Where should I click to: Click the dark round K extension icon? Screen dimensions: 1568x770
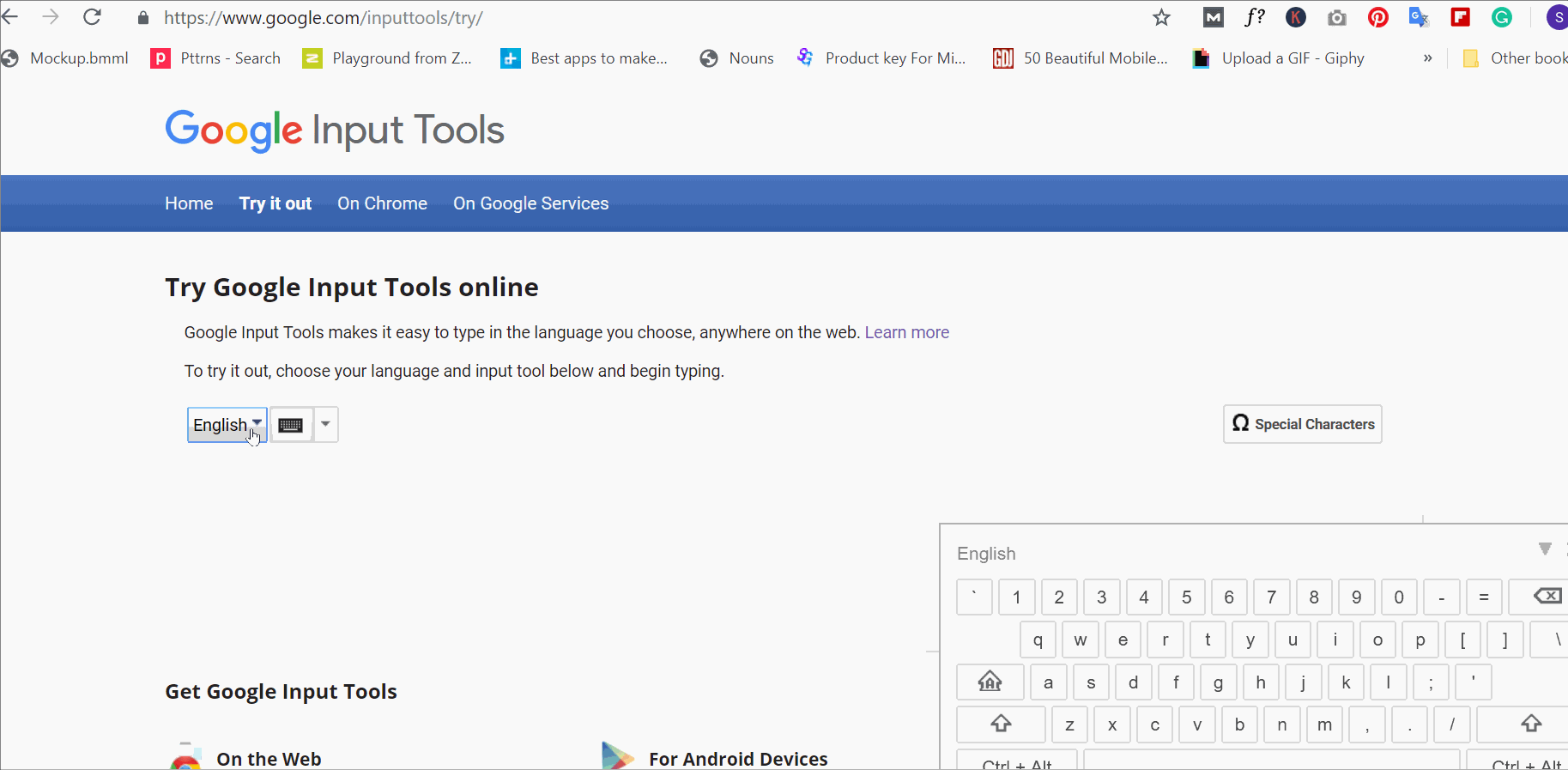click(x=1296, y=17)
